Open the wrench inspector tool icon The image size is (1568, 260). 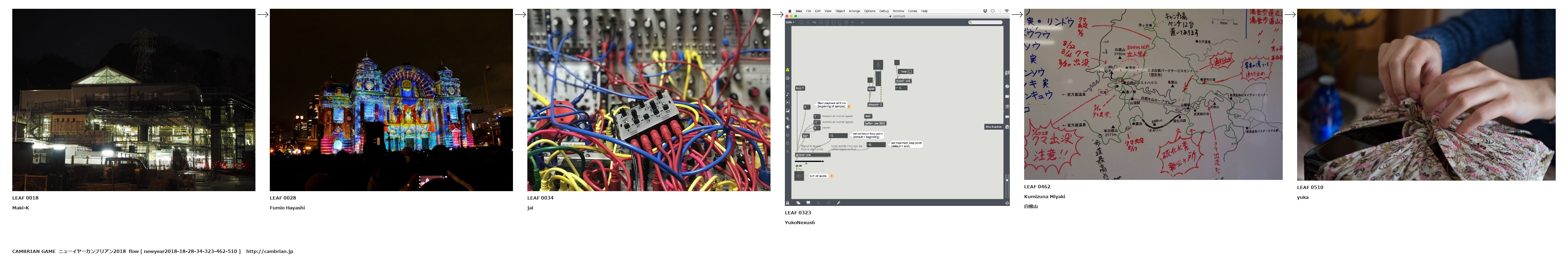tap(838, 203)
